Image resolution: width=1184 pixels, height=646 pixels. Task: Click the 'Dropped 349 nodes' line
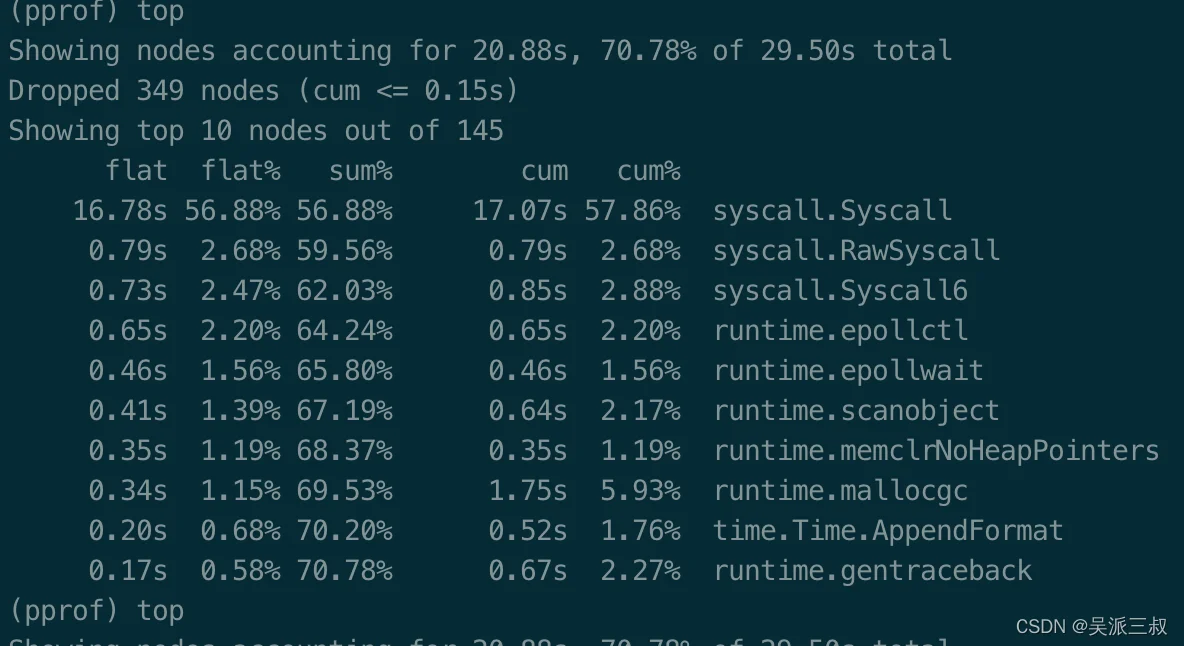tap(264, 91)
